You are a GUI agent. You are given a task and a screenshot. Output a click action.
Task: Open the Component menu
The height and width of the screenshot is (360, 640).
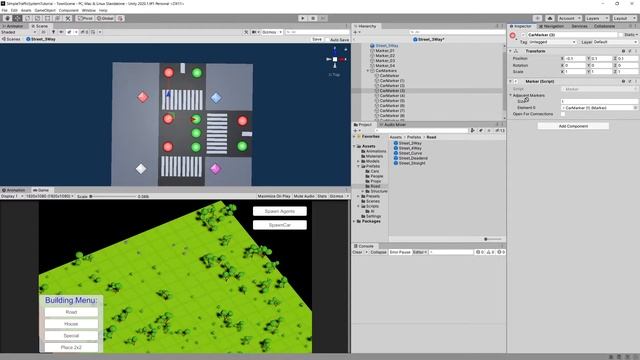pyautogui.click(x=69, y=10)
